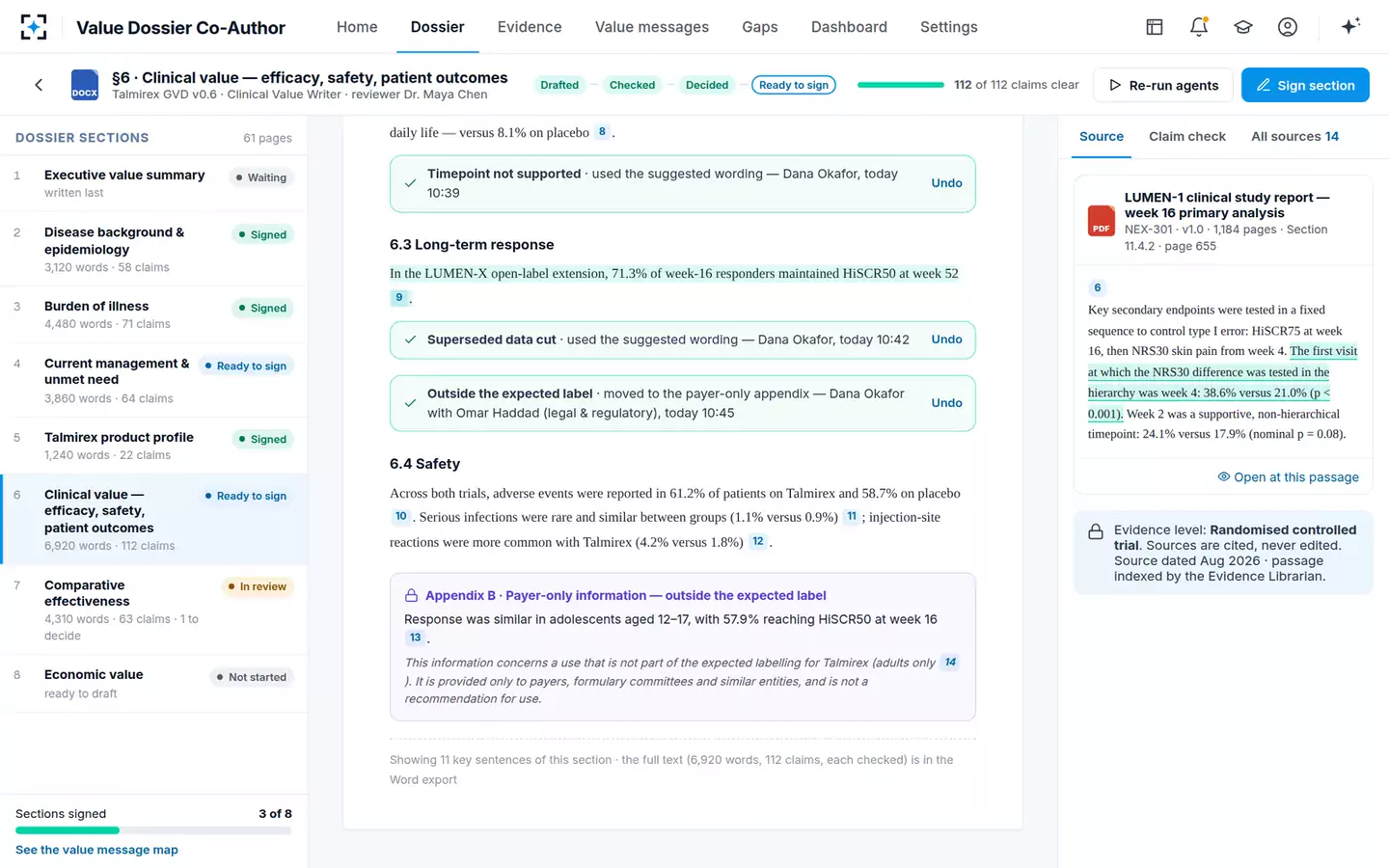Click the Sign section button
Screen dimensions: 1389x868
click(1305, 85)
